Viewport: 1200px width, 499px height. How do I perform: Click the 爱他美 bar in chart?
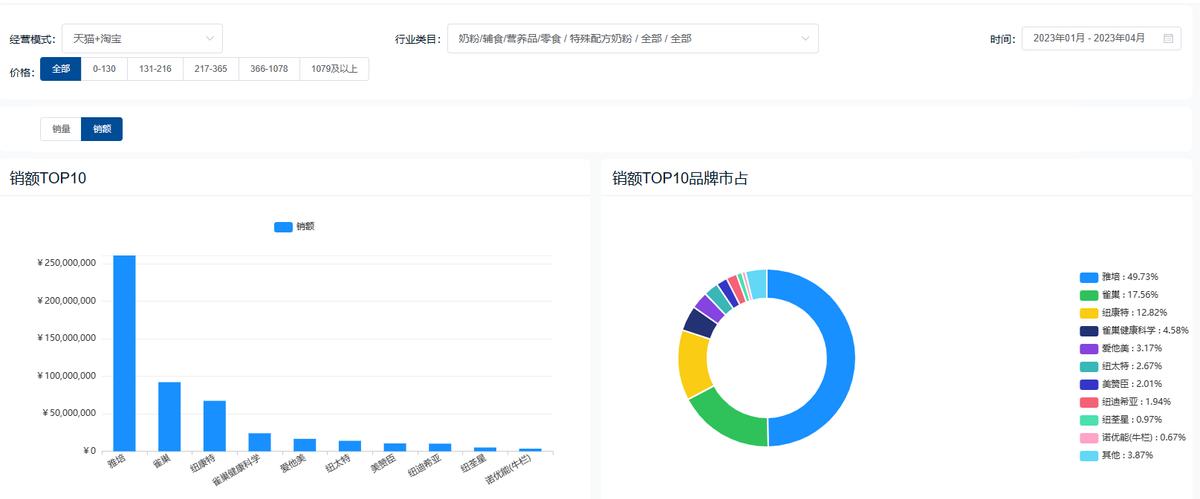click(305, 445)
